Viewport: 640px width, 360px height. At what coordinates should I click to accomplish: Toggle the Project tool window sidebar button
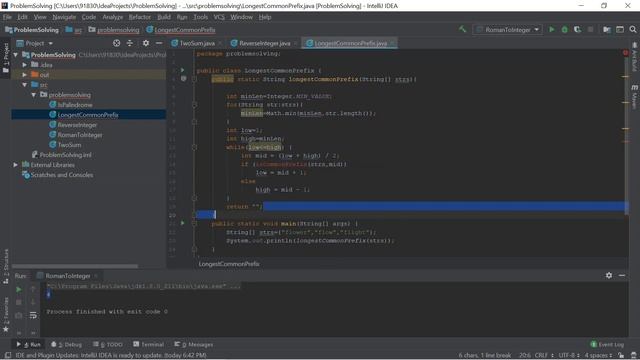[6, 58]
